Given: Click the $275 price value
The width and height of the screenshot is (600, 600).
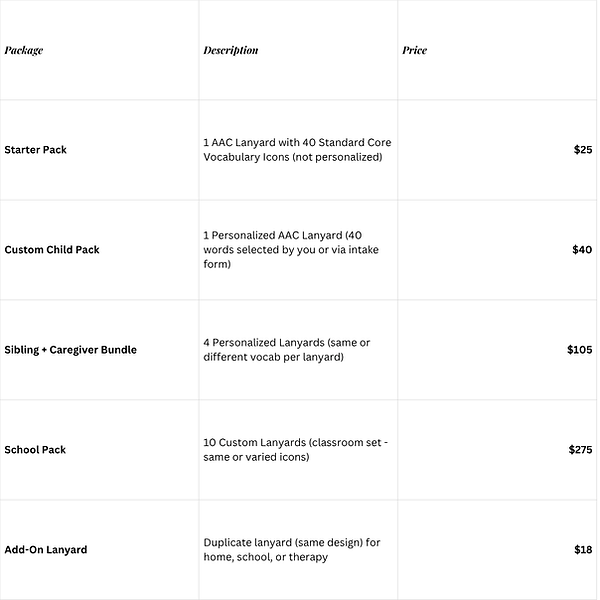Looking at the screenshot, I should (x=579, y=450).
